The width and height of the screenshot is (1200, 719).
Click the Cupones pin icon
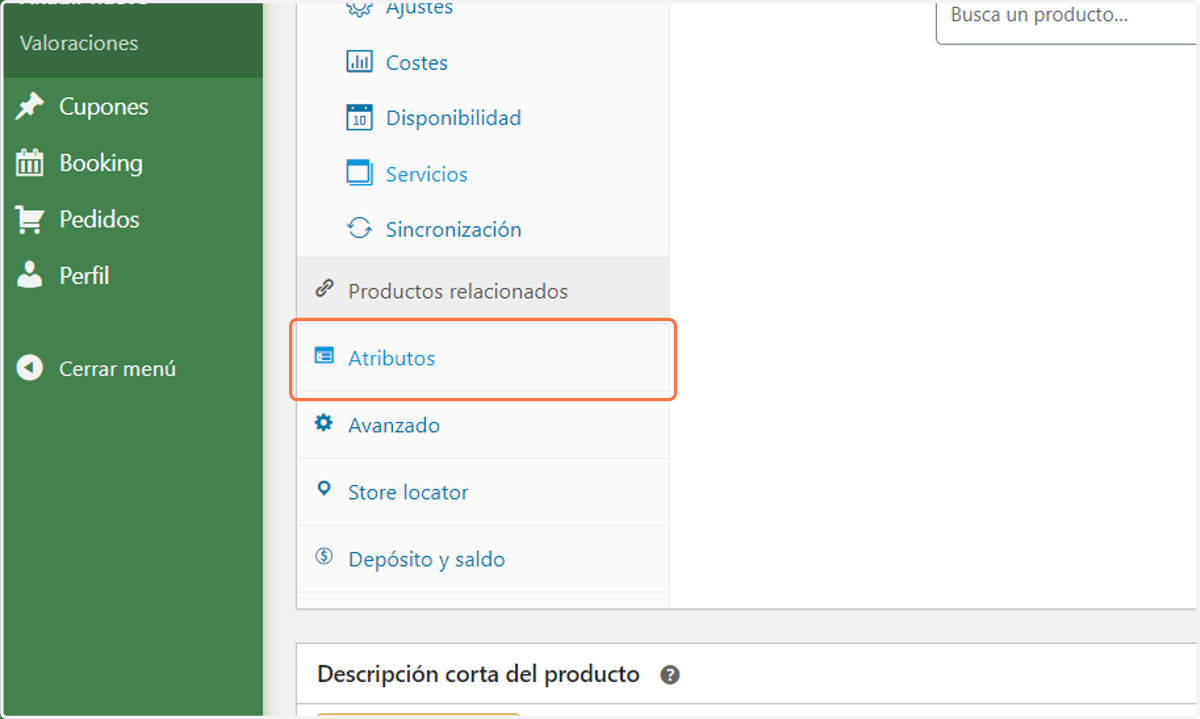(30, 106)
